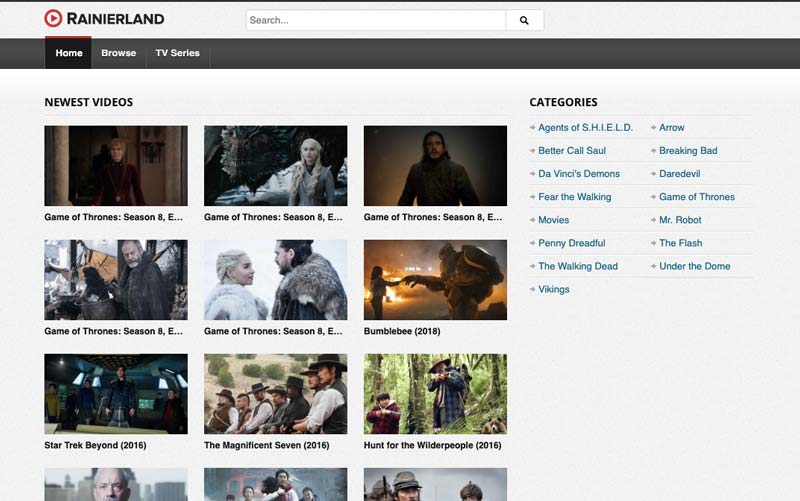This screenshot has width=800, height=501.
Task: Open the Browse tab
Action: [118, 53]
